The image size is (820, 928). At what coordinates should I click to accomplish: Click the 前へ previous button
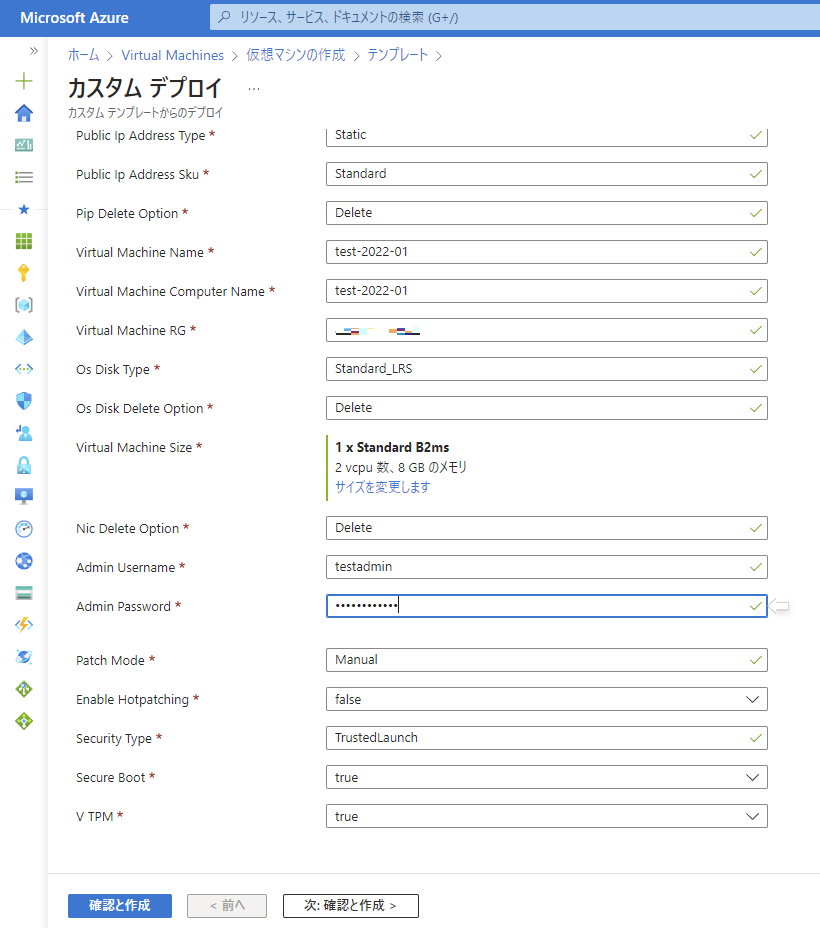(227, 906)
